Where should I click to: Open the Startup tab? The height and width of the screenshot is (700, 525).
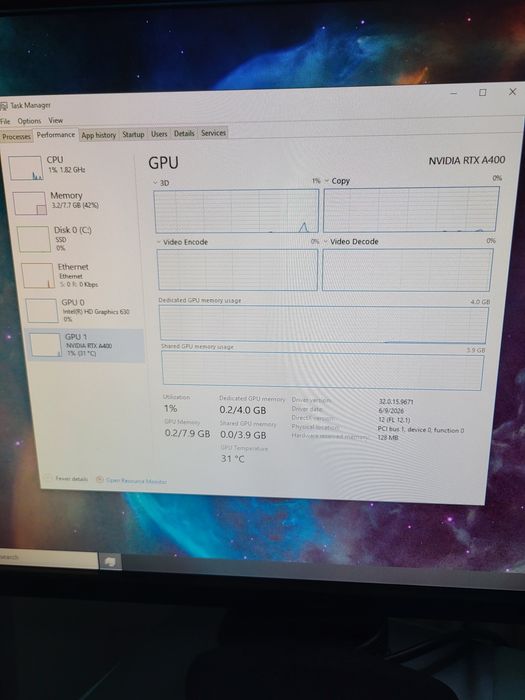pos(133,134)
